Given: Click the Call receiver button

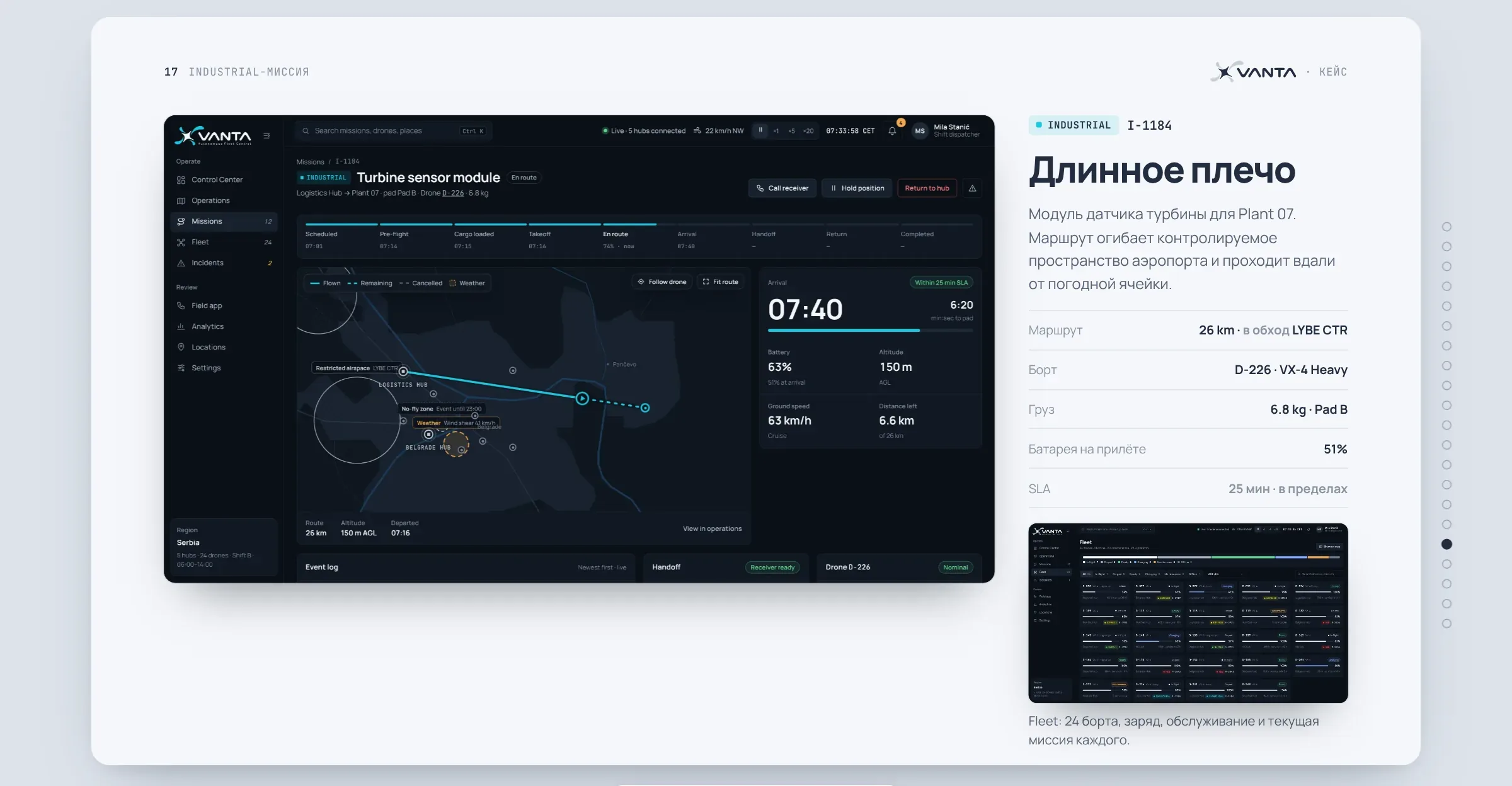Looking at the screenshot, I should [782, 188].
